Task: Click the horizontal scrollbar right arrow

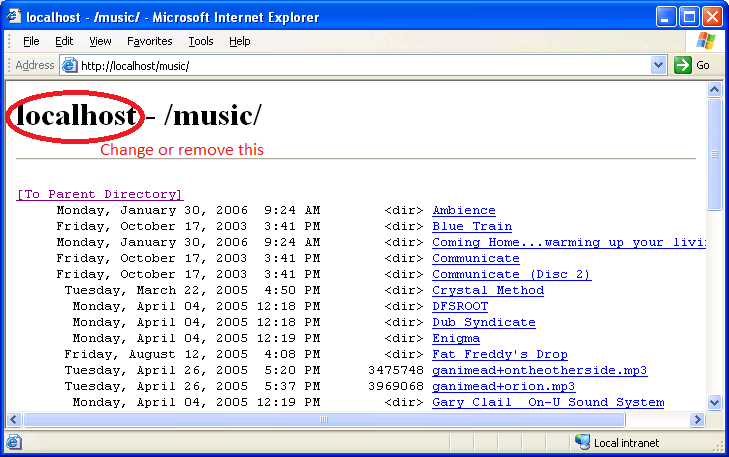Action: 697,420
